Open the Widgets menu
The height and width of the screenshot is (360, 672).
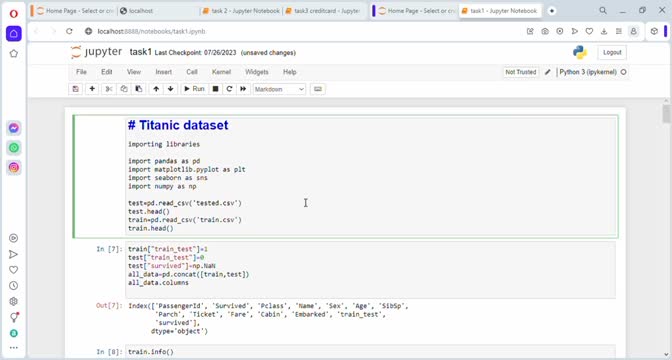(x=257, y=72)
